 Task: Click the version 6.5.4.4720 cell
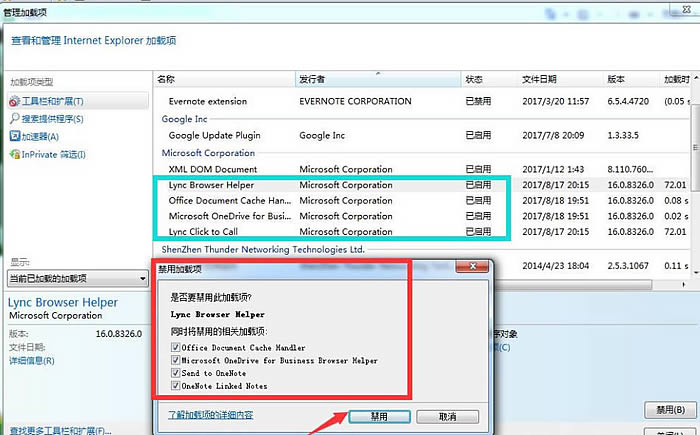(x=628, y=101)
